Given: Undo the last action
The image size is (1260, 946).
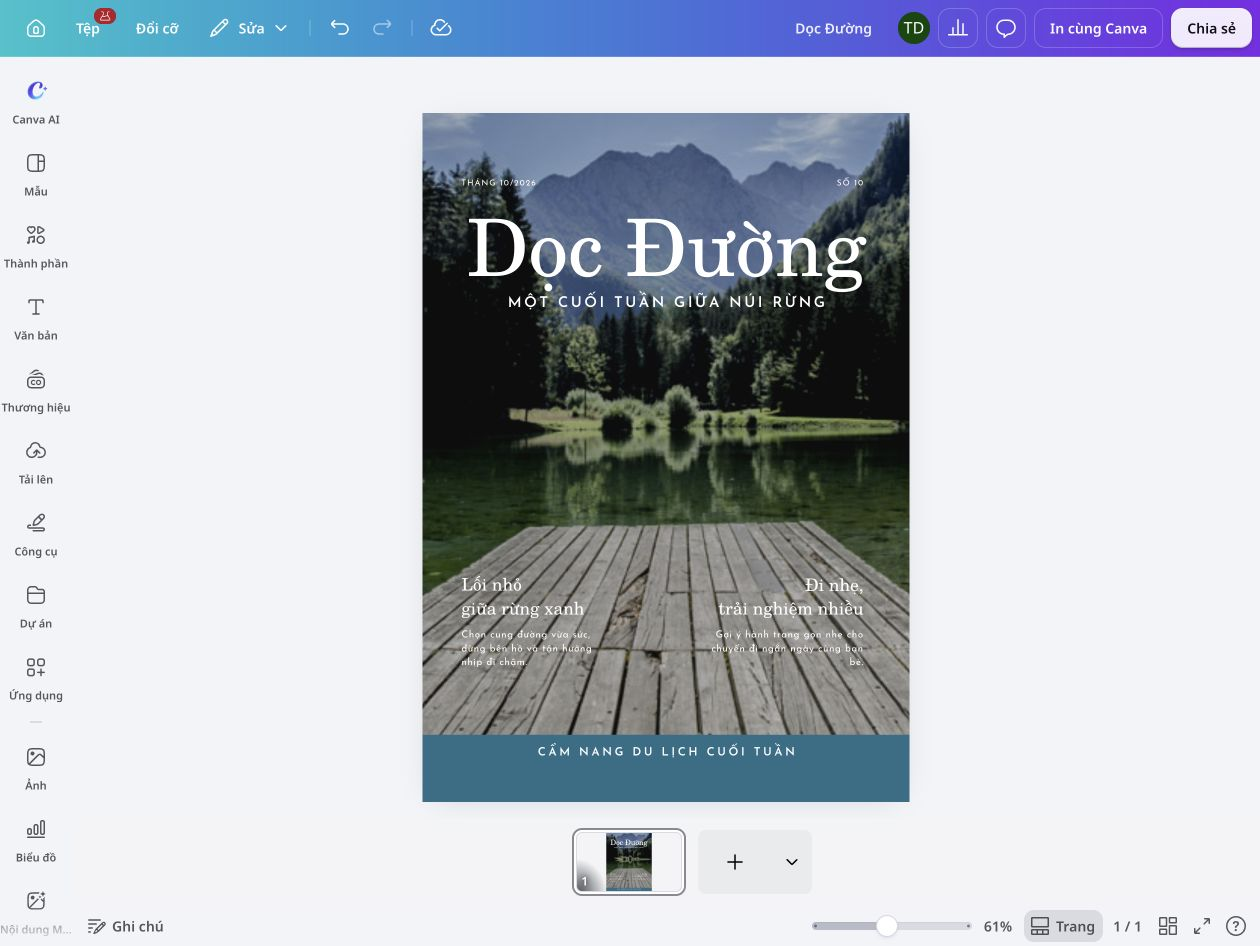Looking at the screenshot, I should [x=340, y=28].
